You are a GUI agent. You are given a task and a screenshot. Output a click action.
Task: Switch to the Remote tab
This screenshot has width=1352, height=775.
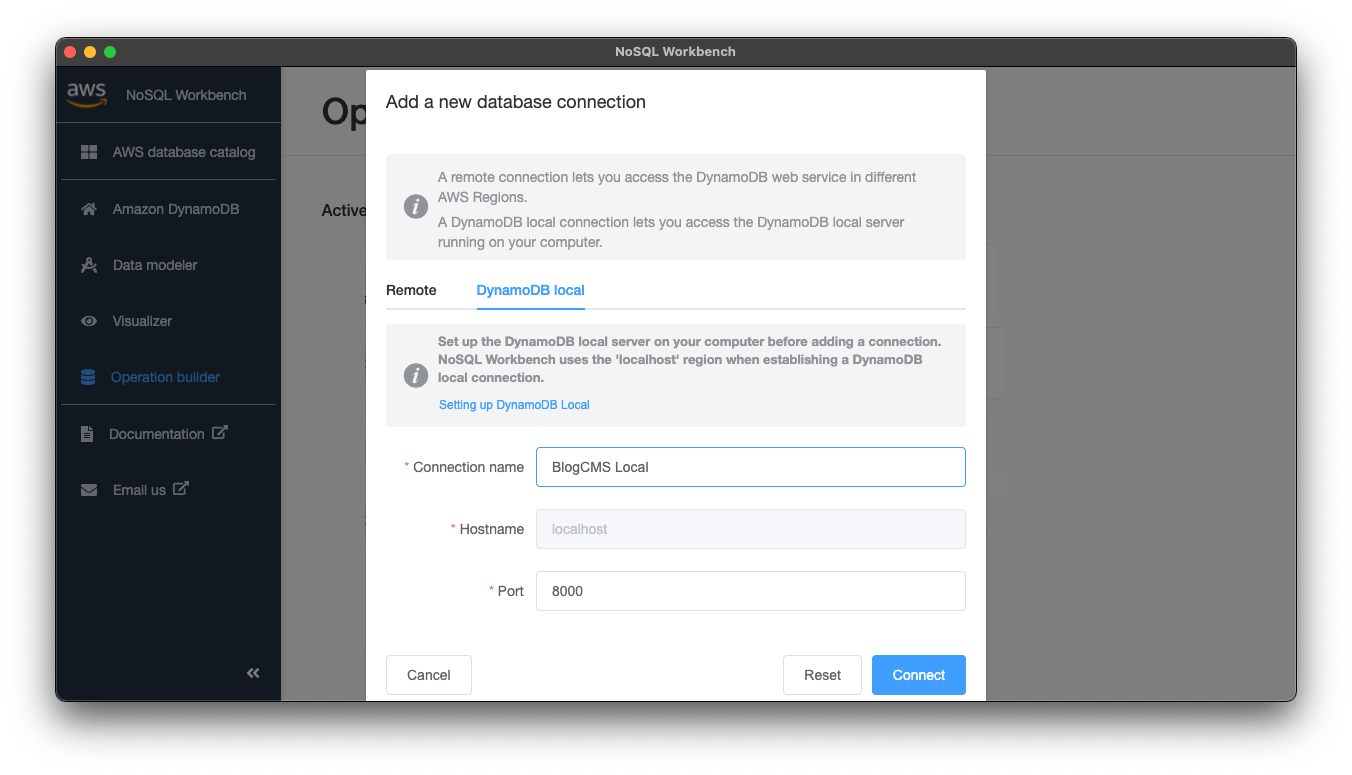point(411,290)
